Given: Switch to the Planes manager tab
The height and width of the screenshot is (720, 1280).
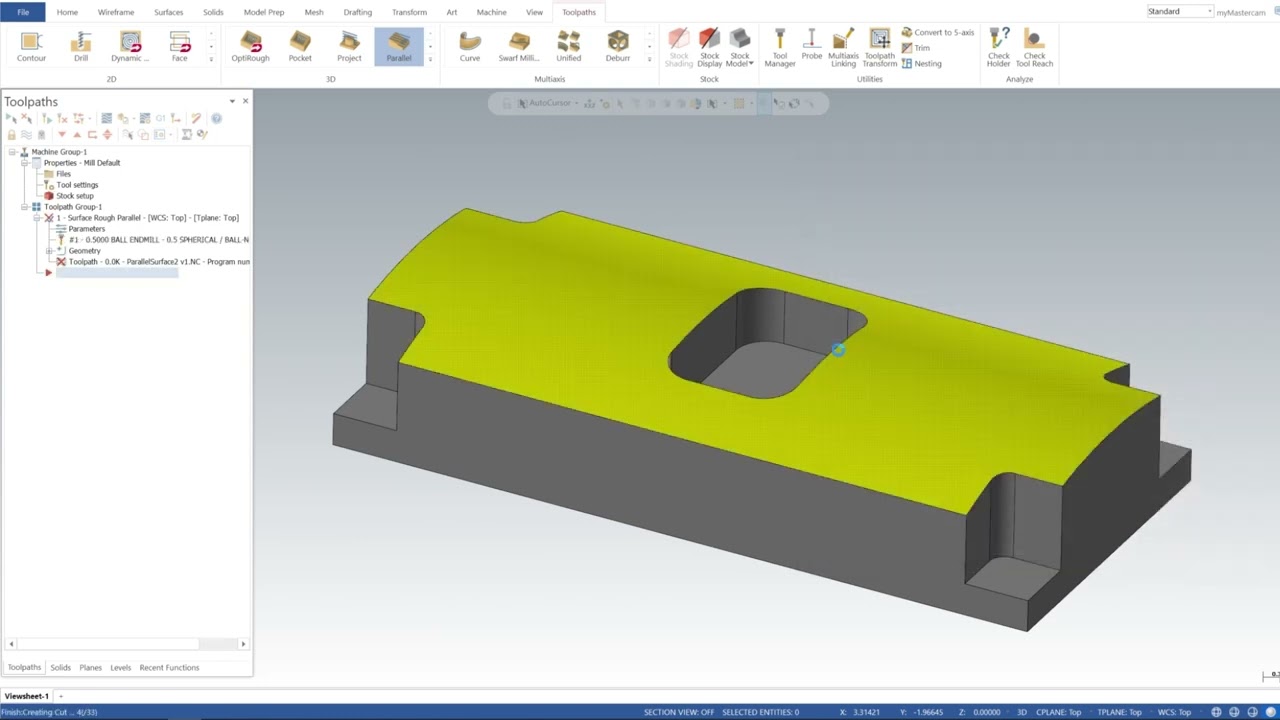Looking at the screenshot, I should [x=90, y=667].
